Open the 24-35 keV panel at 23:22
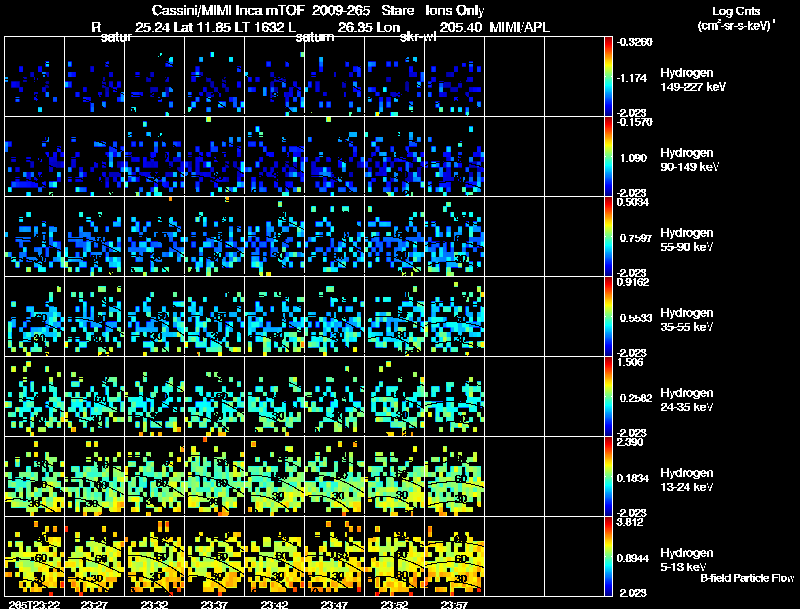 35,397
